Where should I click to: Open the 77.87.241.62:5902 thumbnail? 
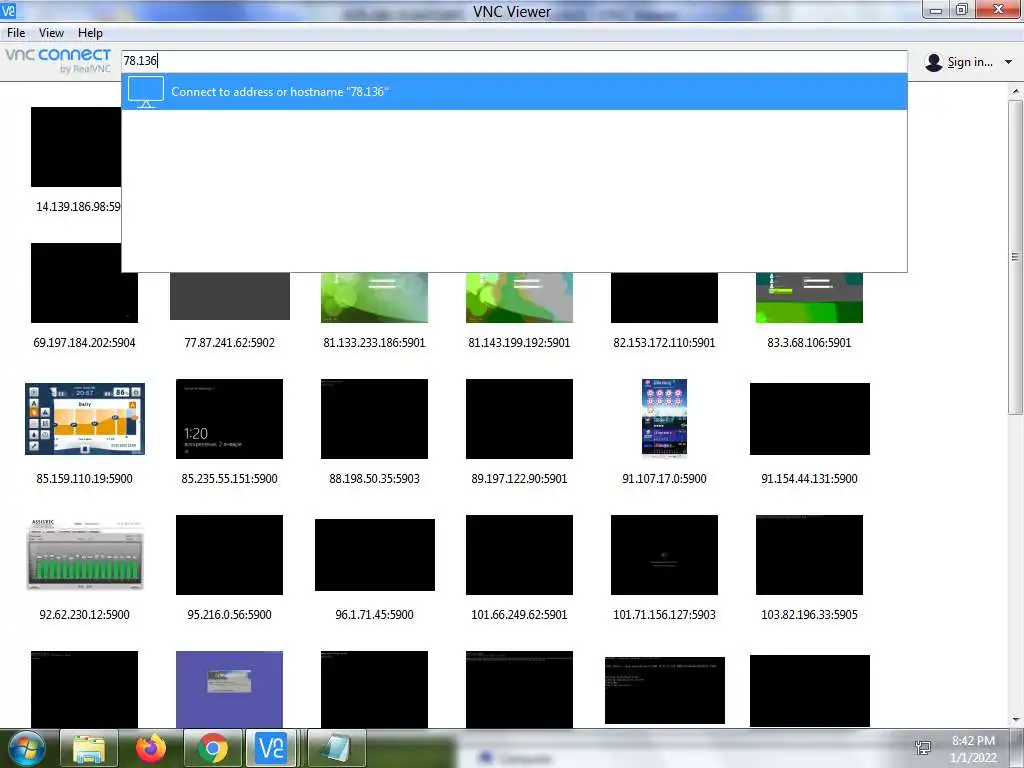[x=229, y=296]
